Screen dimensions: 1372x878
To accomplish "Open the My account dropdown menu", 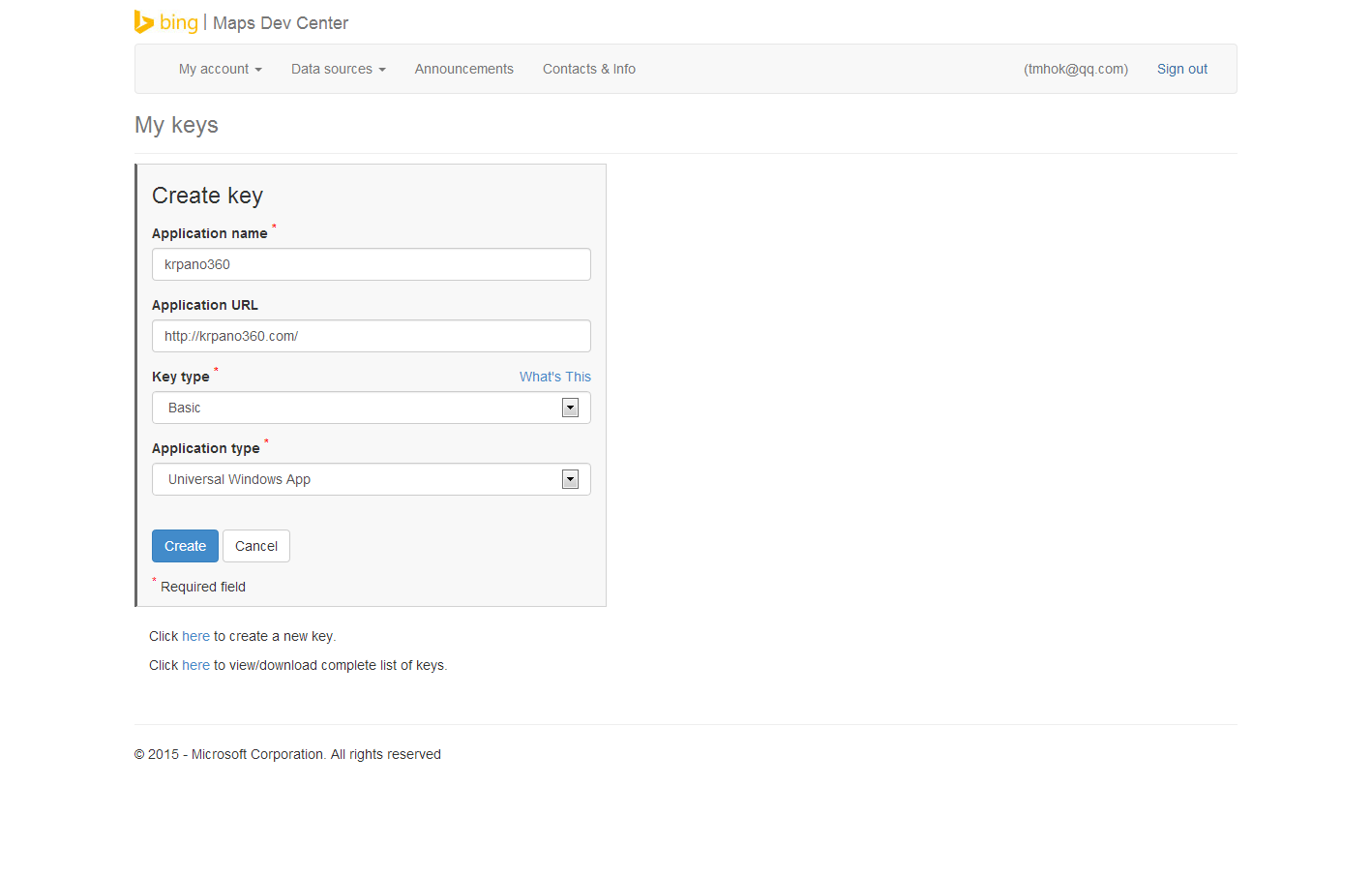I will coord(220,69).
